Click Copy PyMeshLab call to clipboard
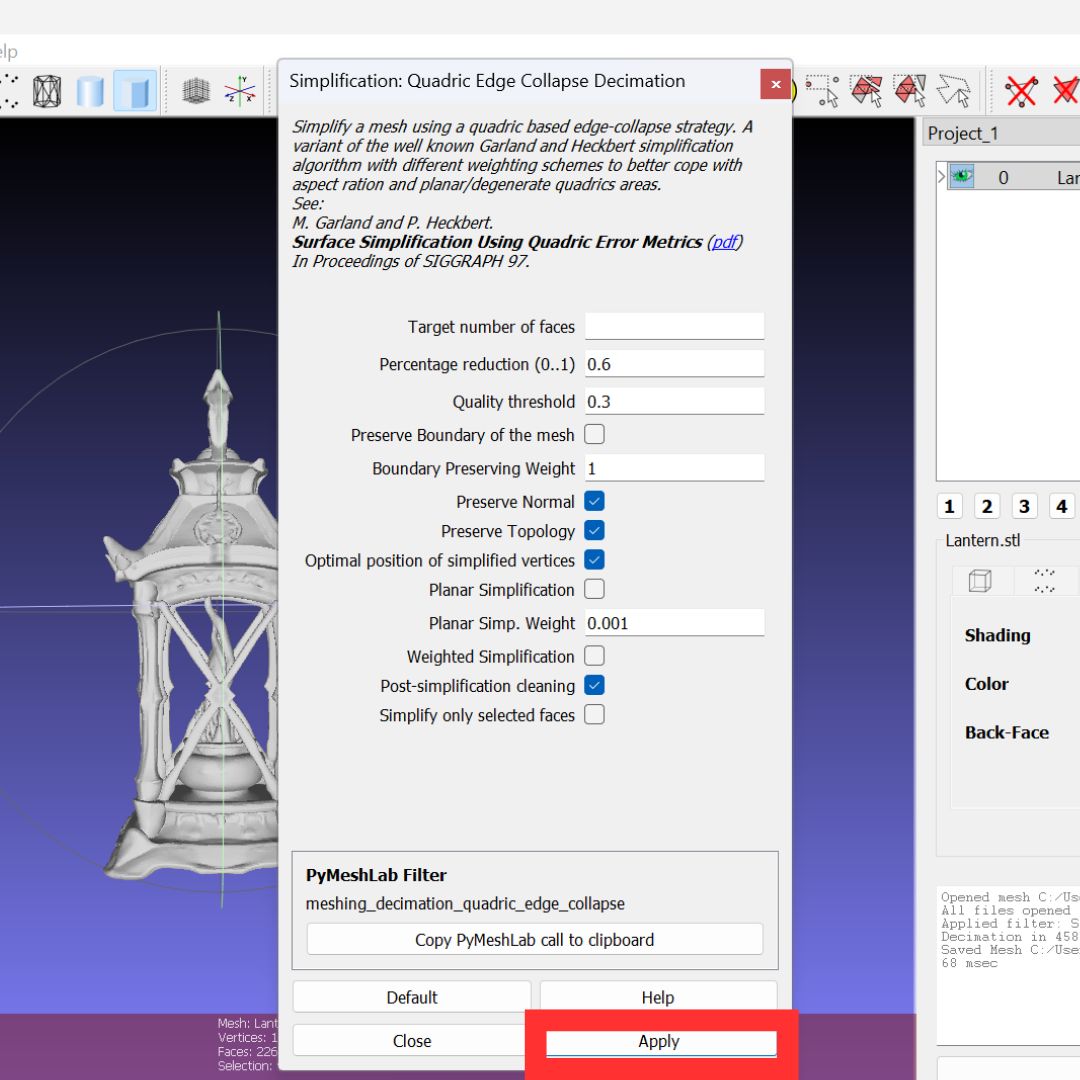1080x1080 pixels. coord(534,939)
